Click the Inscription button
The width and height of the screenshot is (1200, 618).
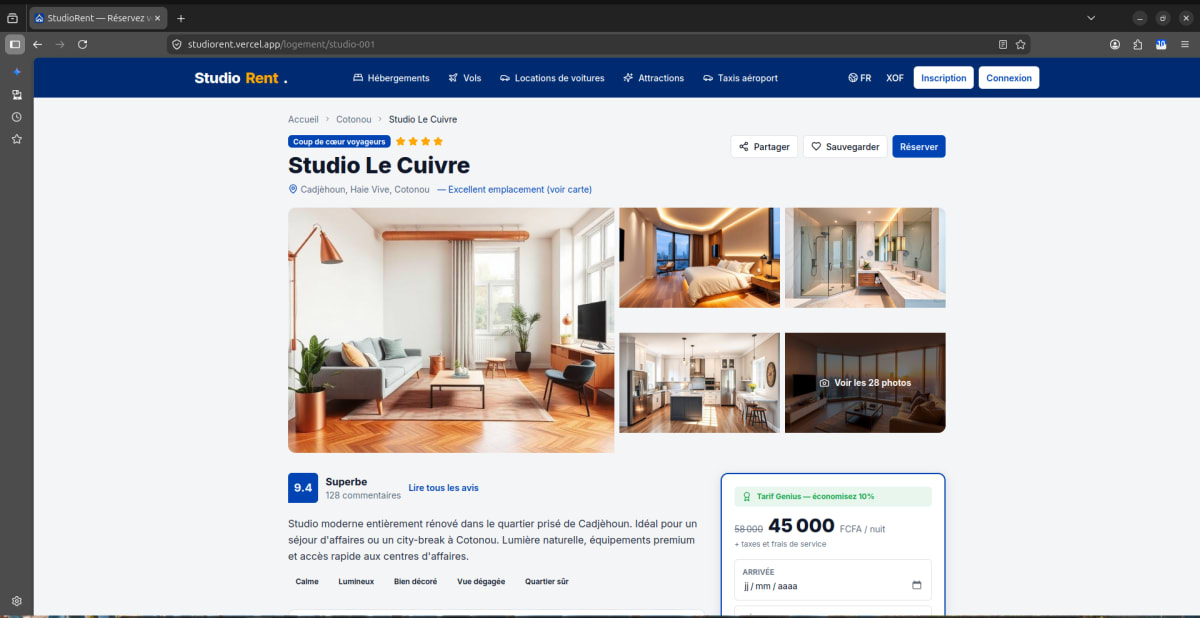(x=944, y=78)
